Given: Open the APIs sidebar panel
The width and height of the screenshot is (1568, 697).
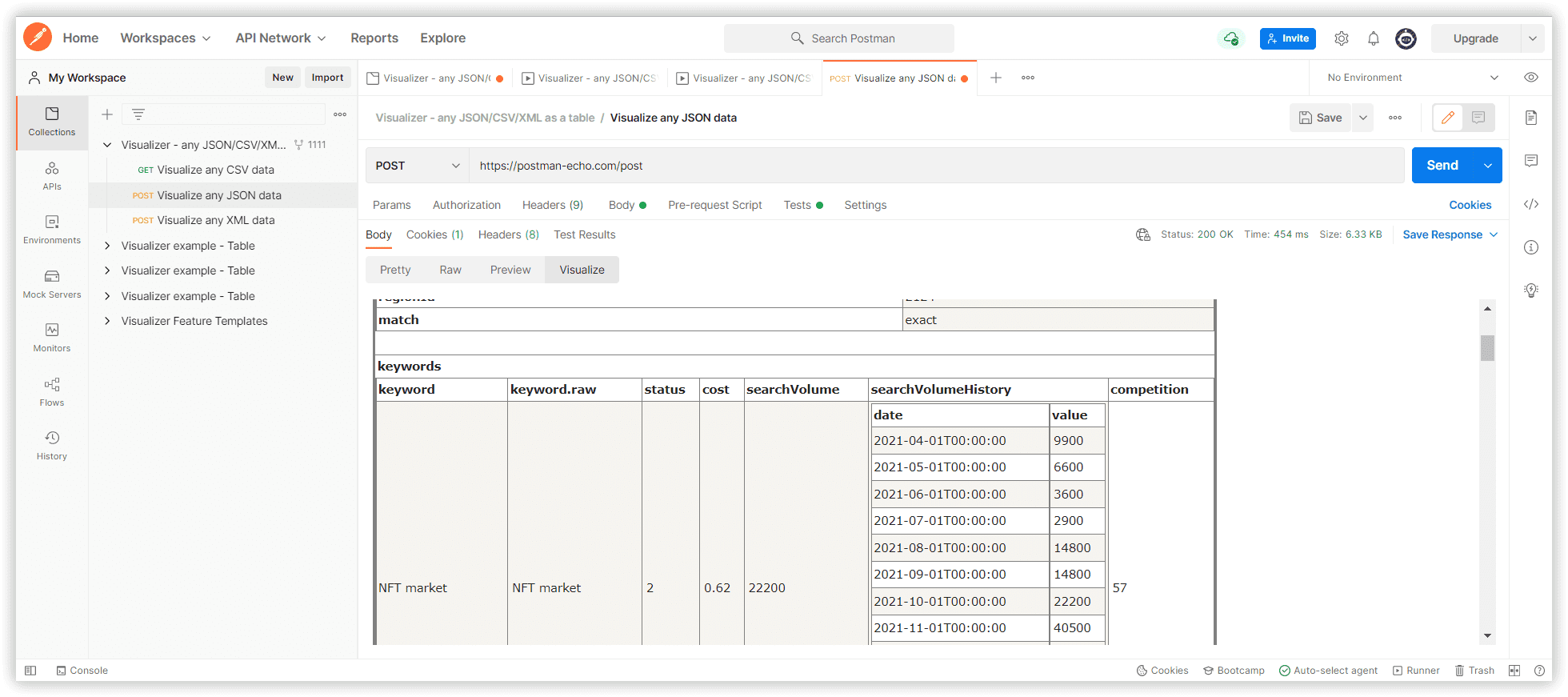Looking at the screenshot, I should pos(52,176).
